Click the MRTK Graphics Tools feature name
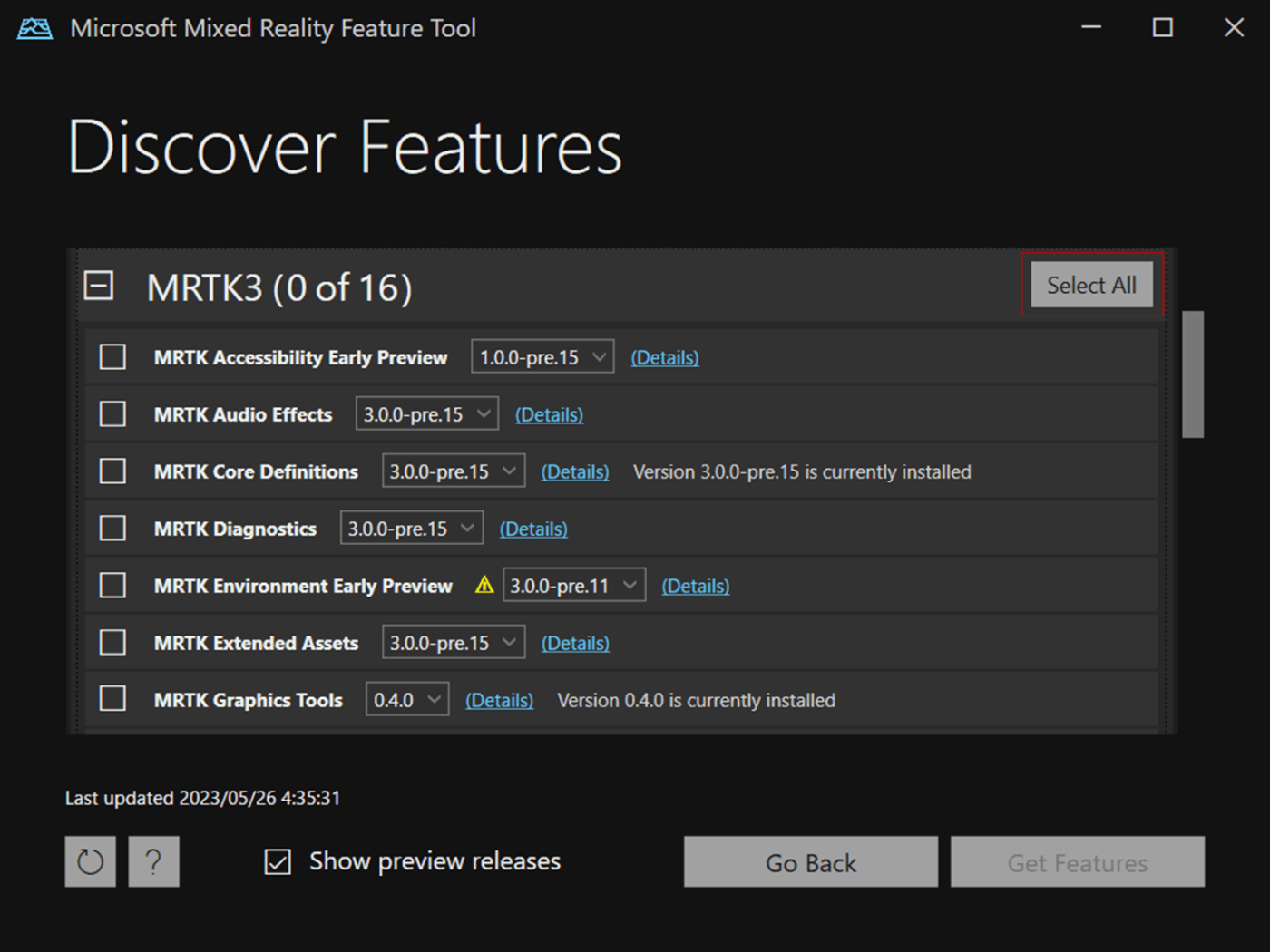 click(x=249, y=700)
